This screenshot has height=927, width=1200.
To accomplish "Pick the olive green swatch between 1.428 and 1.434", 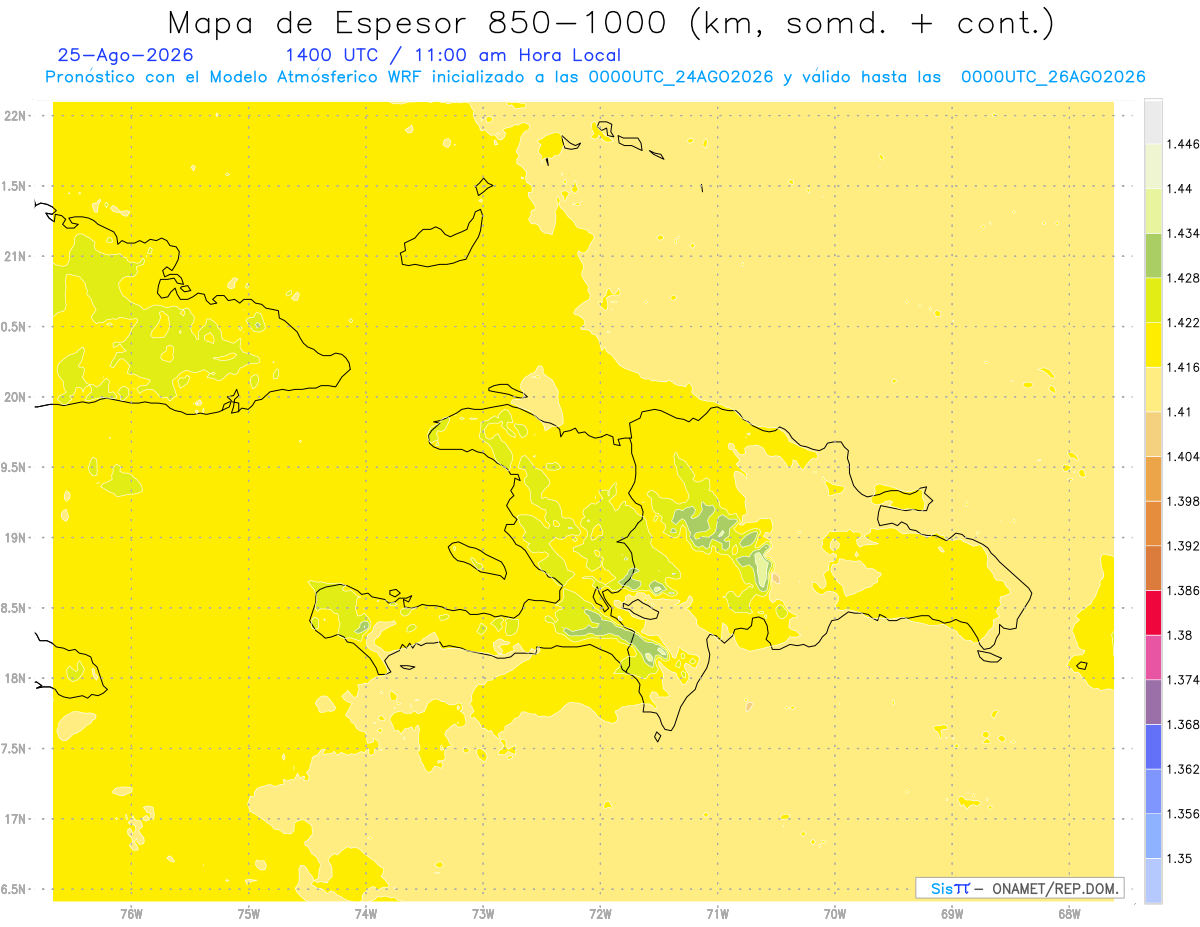I will [1153, 255].
